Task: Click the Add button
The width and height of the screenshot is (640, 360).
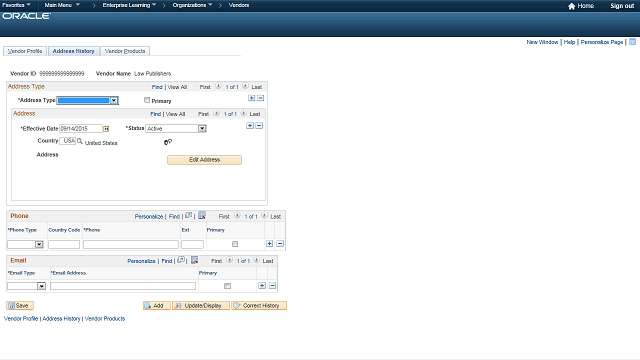Action: click(x=157, y=305)
